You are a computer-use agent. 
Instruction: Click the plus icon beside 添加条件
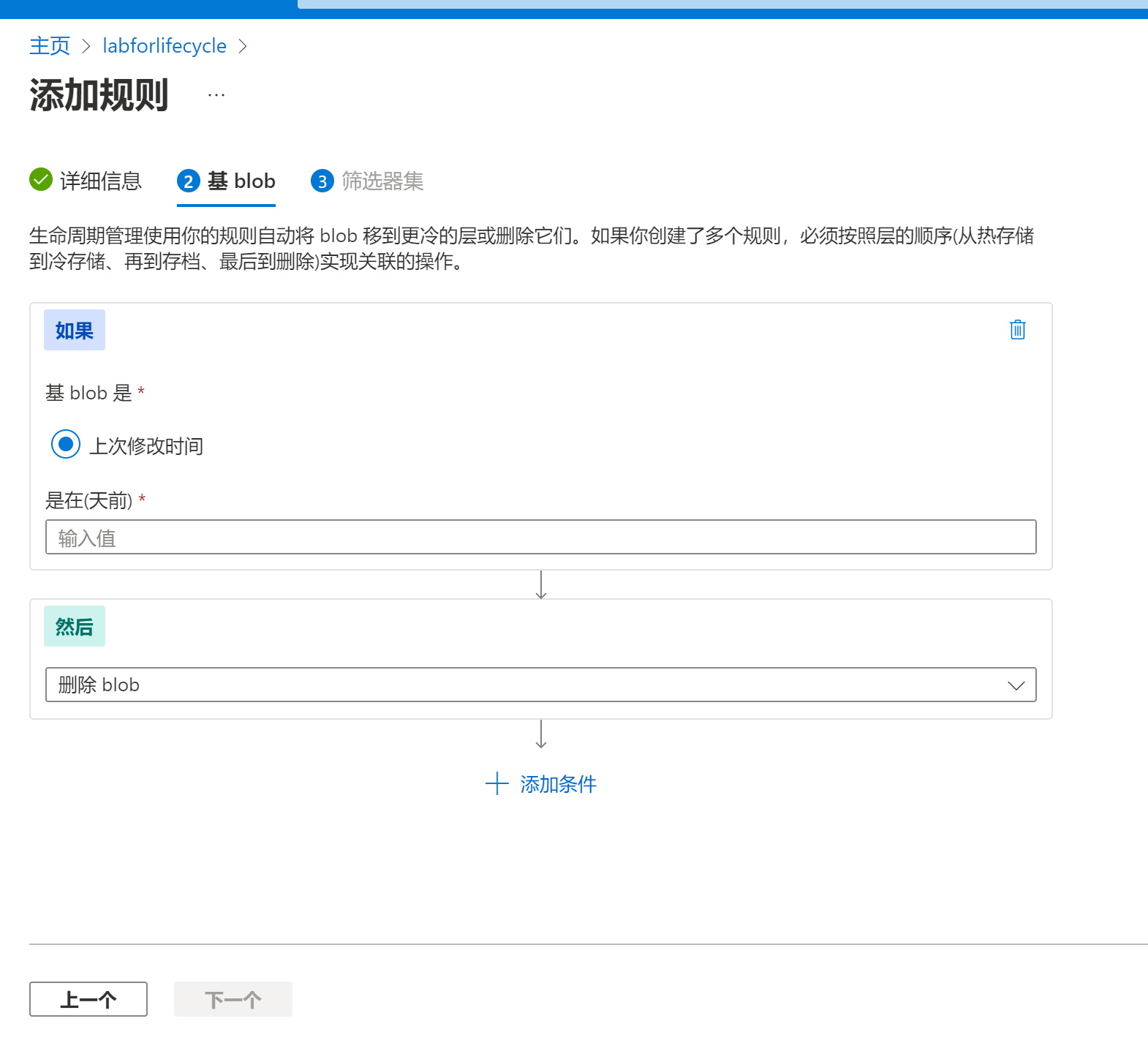pyautogui.click(x=496, y=783)
